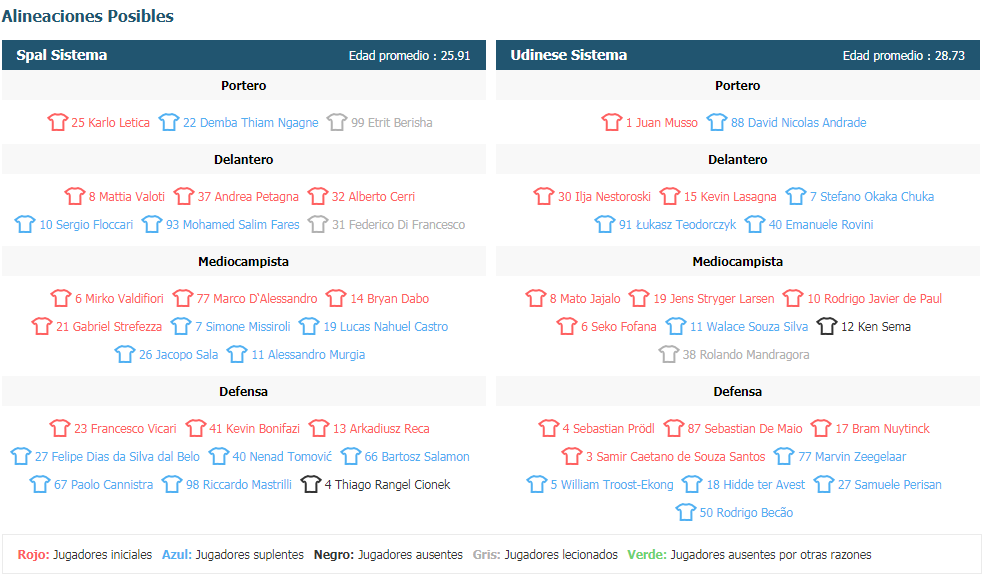
Task: Click the Udinese Sistema header
Action: coord(738,55)
